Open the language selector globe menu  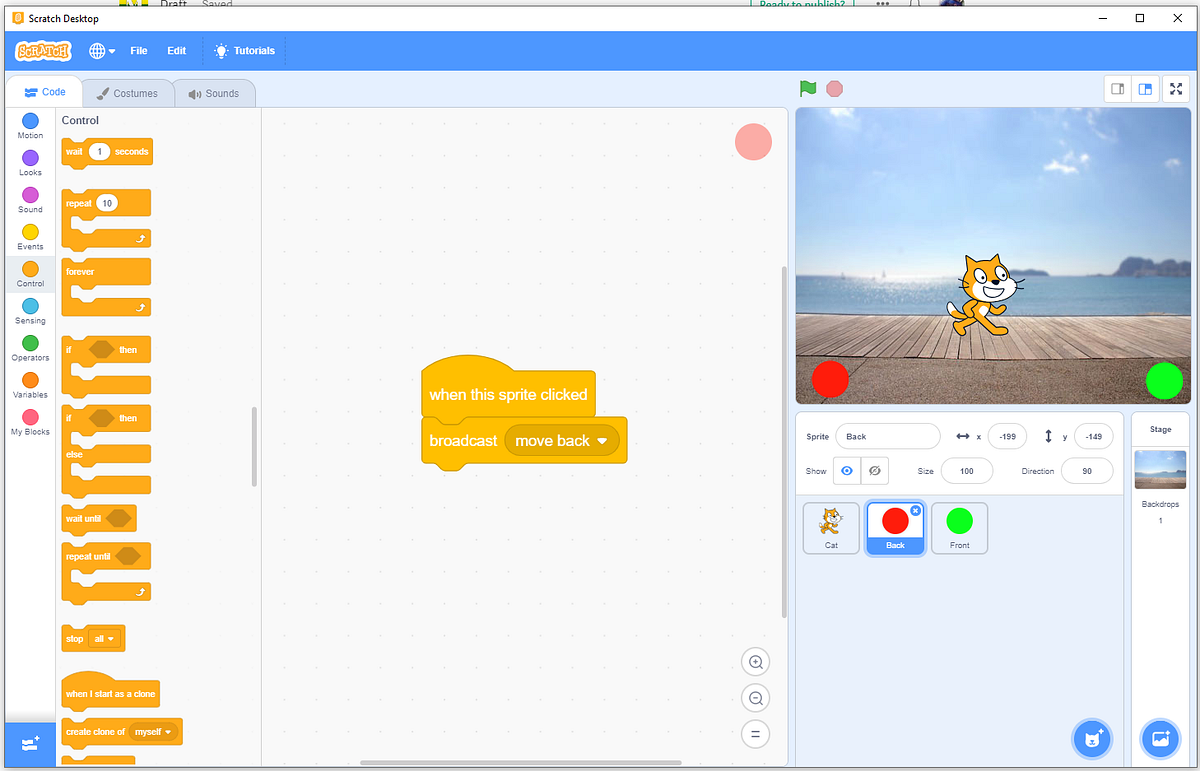(98, 50)
